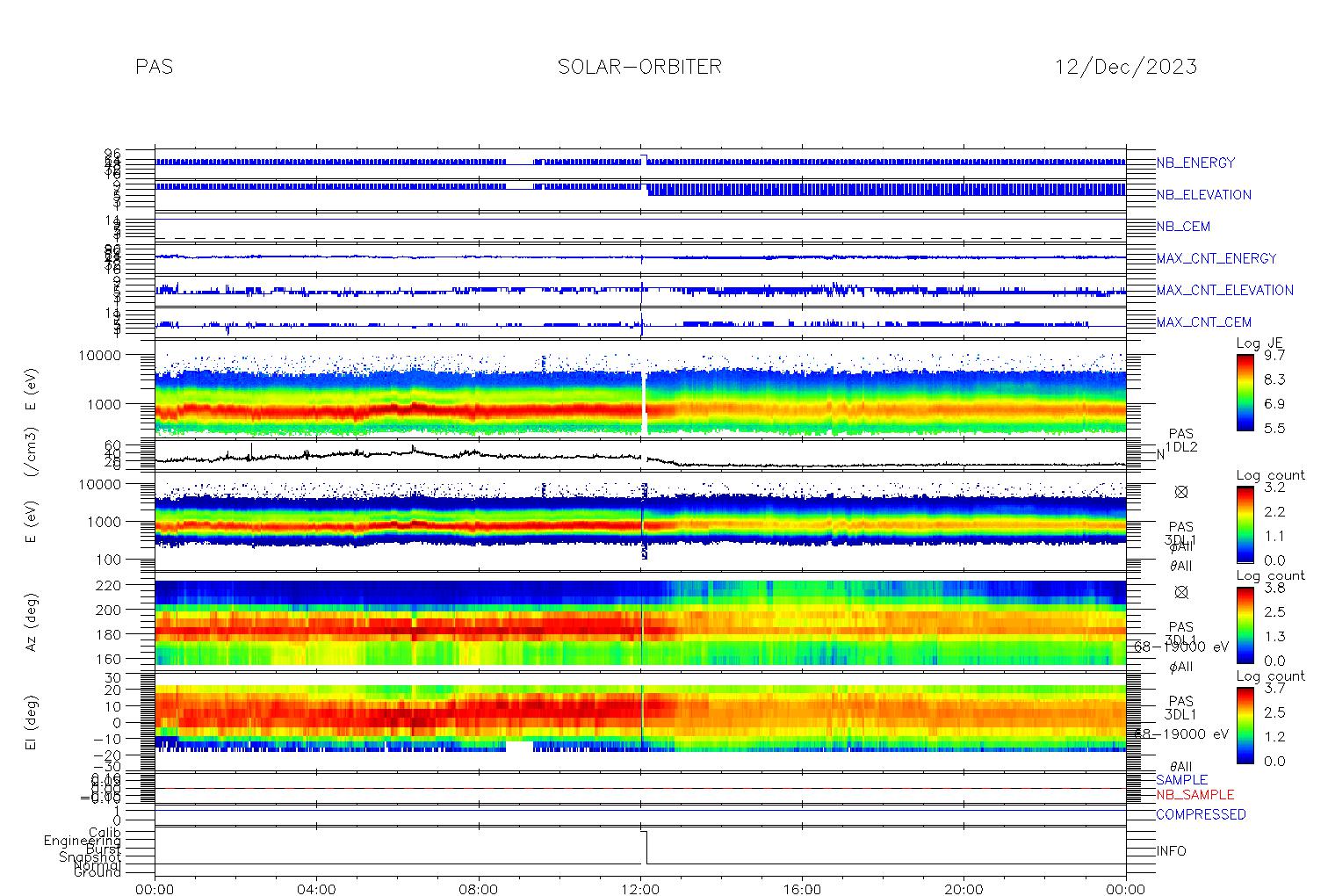Screen dimensions: 1328x896
Task: Click the 3.8 color scale value
Action: (1274, 588)
